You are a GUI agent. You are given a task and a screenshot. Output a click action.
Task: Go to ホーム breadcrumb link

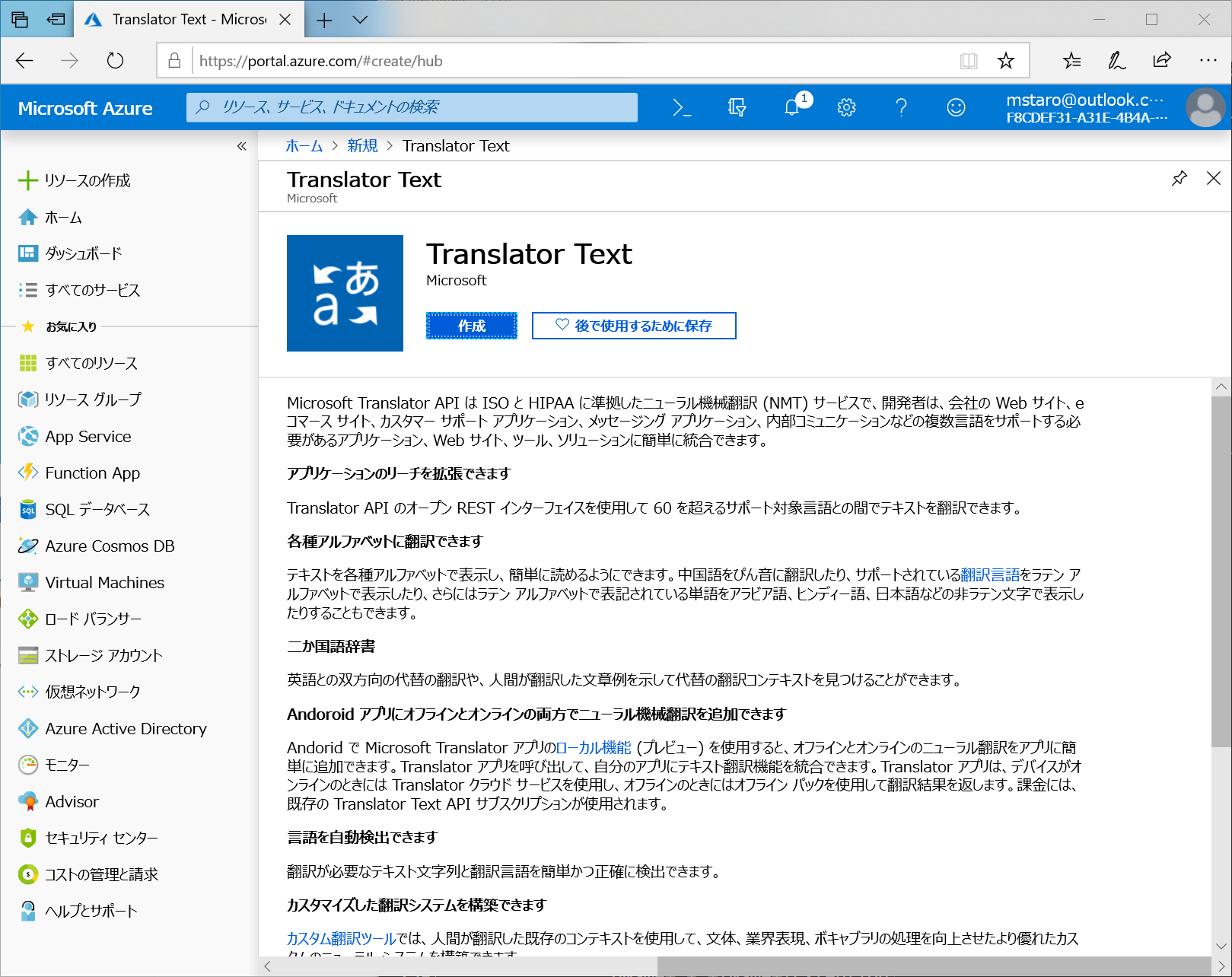[x=304, y=146]
